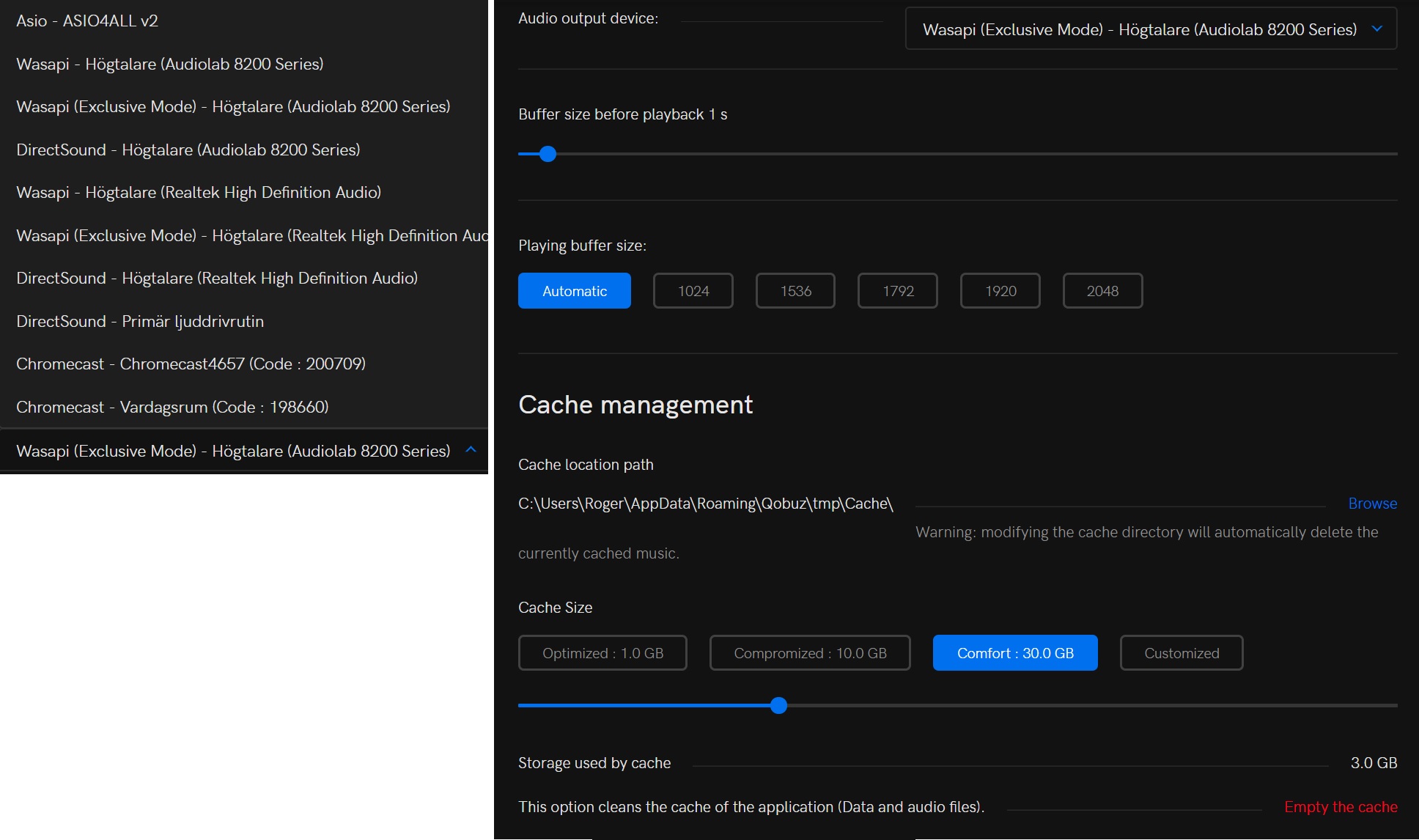Open the Audio output device dropdown arrow
This screenshot has height=840, width=1419.
1377,29
